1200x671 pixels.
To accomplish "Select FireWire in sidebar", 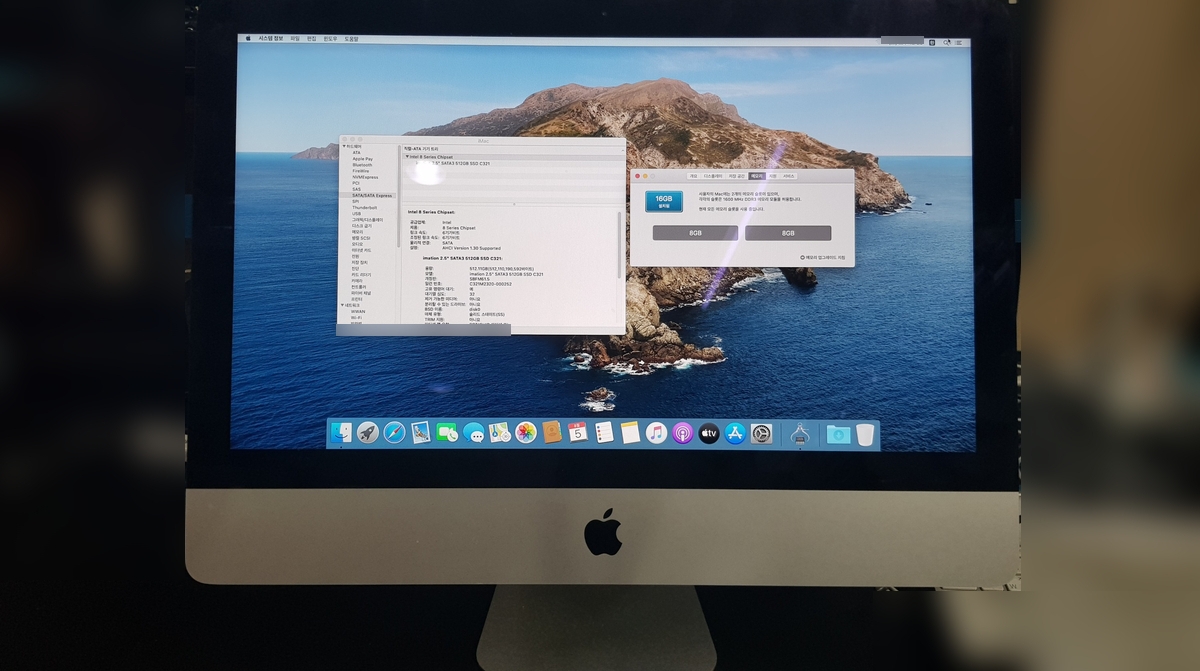I will (361, 171).
